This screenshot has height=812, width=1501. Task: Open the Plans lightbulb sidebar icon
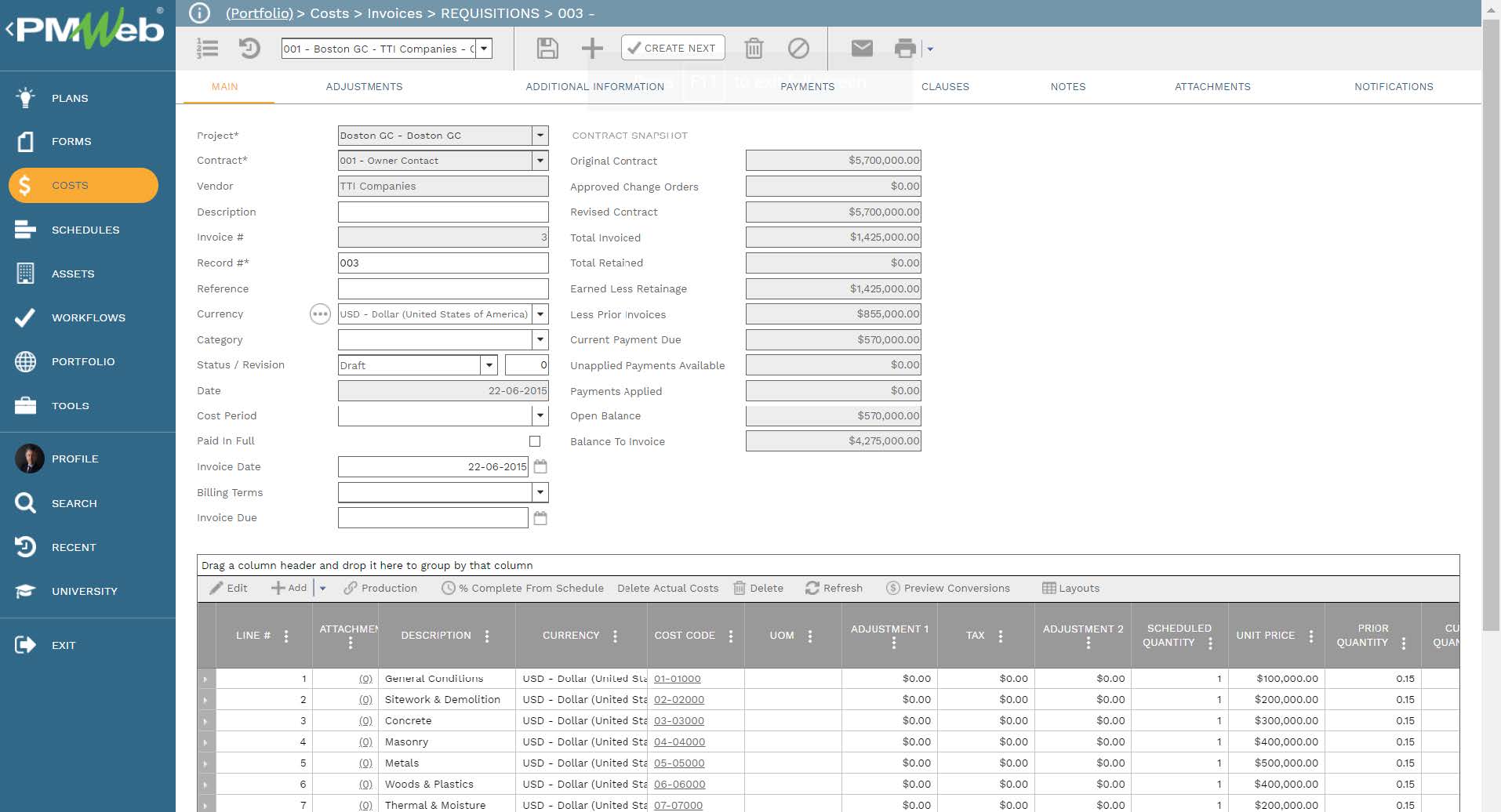coord(25,98)
